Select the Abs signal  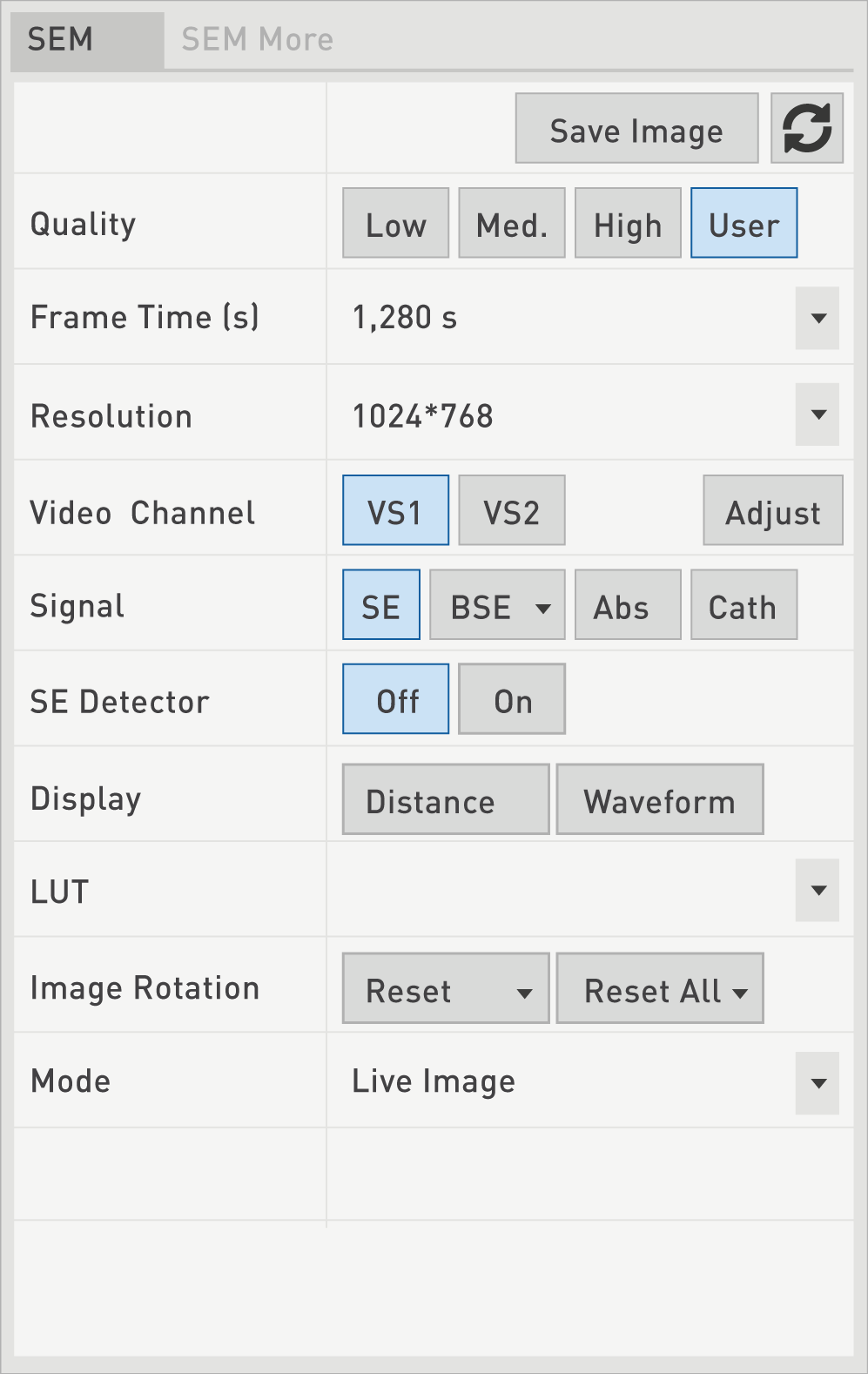pyautogui.click(x=627, y=606)
